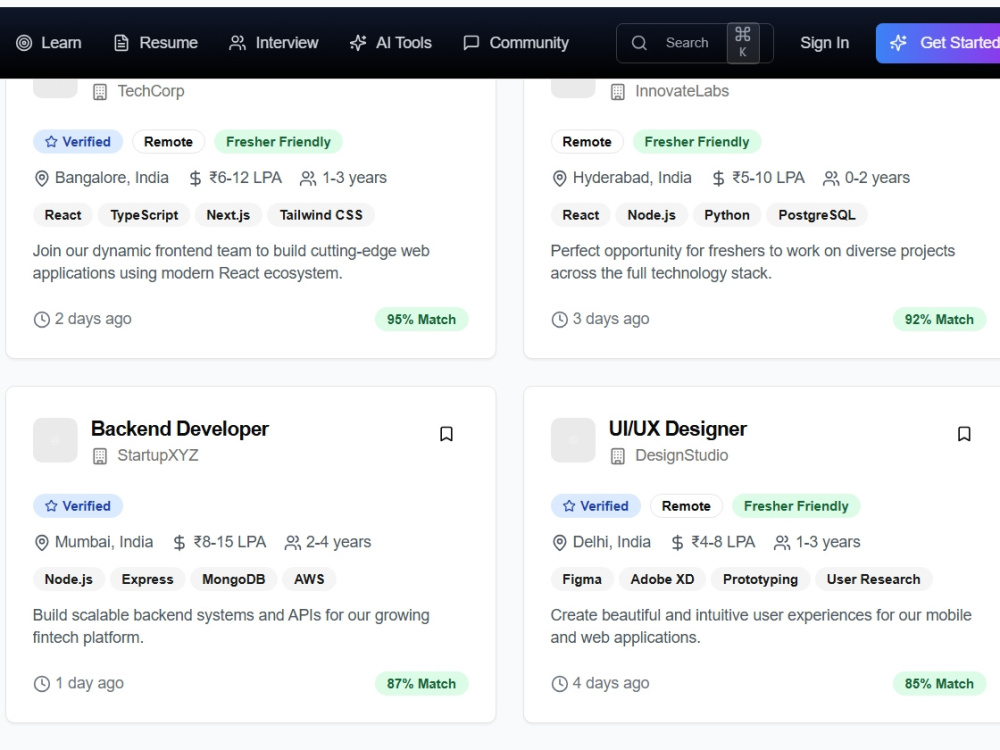The width and height of the screenshot is (1000, 750).
Task: Click the Remote tag on DesignStudio card
Action: [686, 506]
